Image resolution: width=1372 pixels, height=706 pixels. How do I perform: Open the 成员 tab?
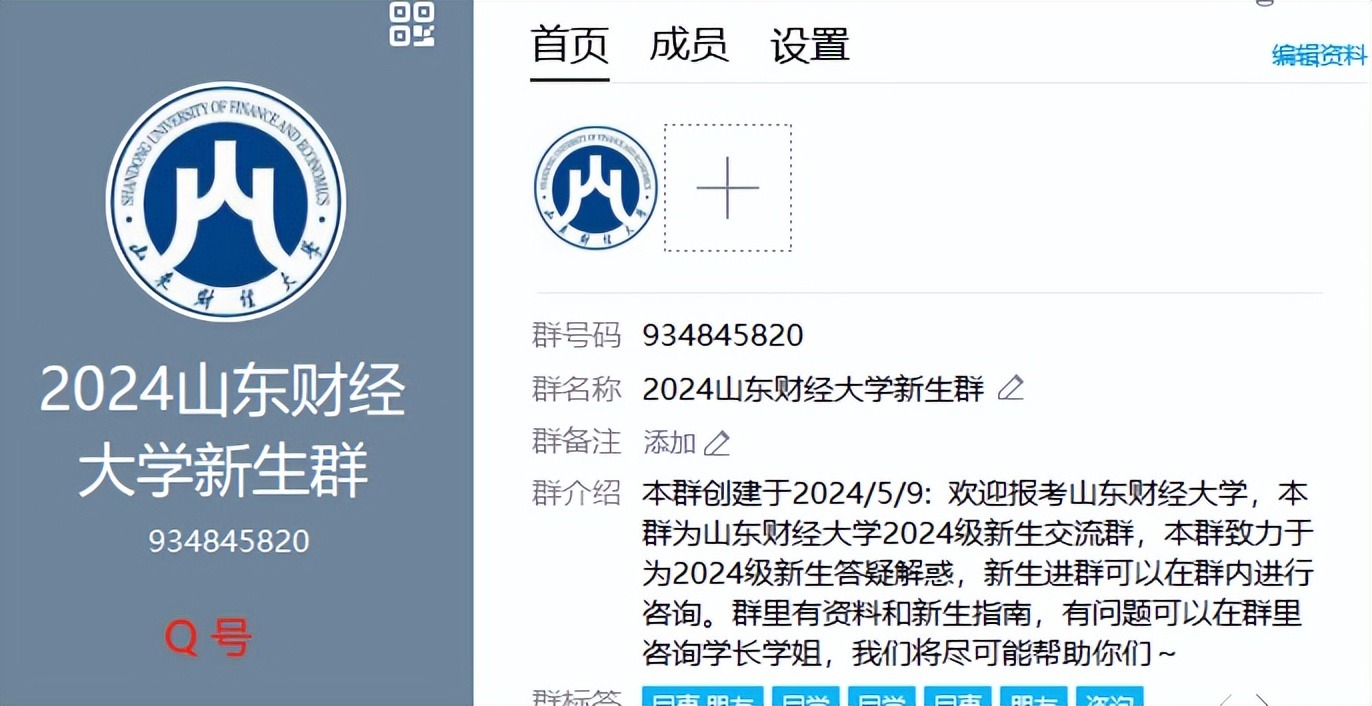689,46
